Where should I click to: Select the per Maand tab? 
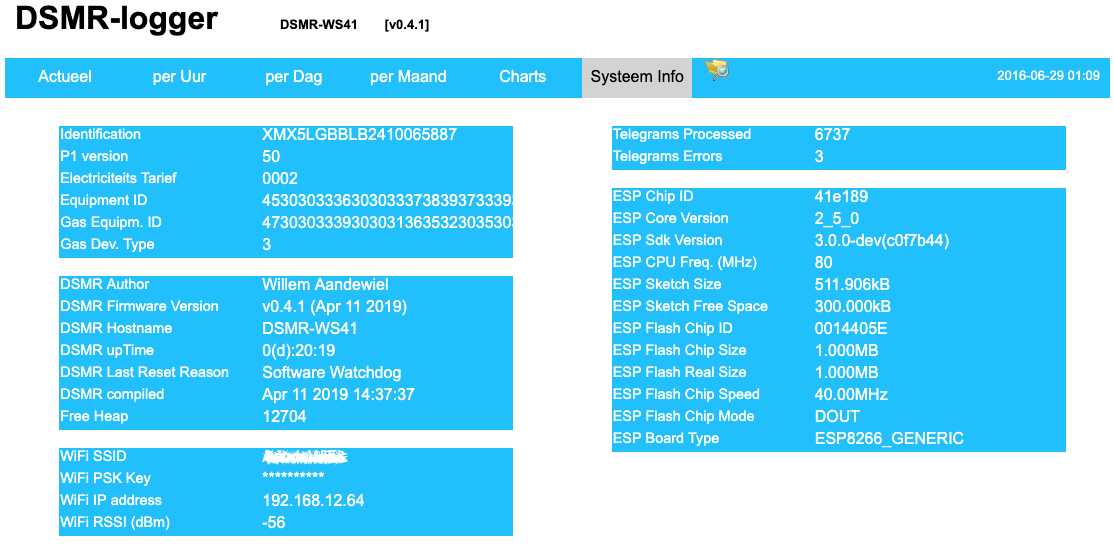click(408, 77)
